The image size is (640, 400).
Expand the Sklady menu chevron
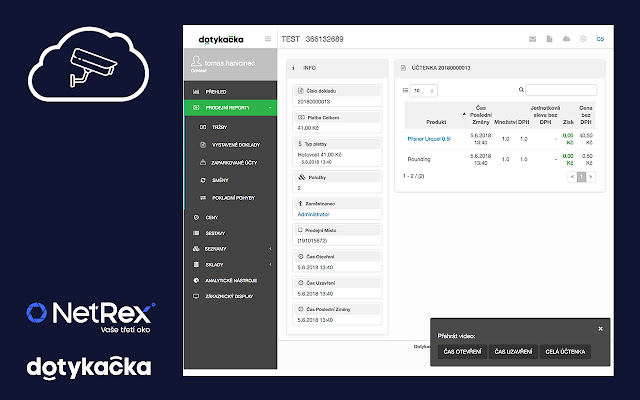[x=270, y=264]
